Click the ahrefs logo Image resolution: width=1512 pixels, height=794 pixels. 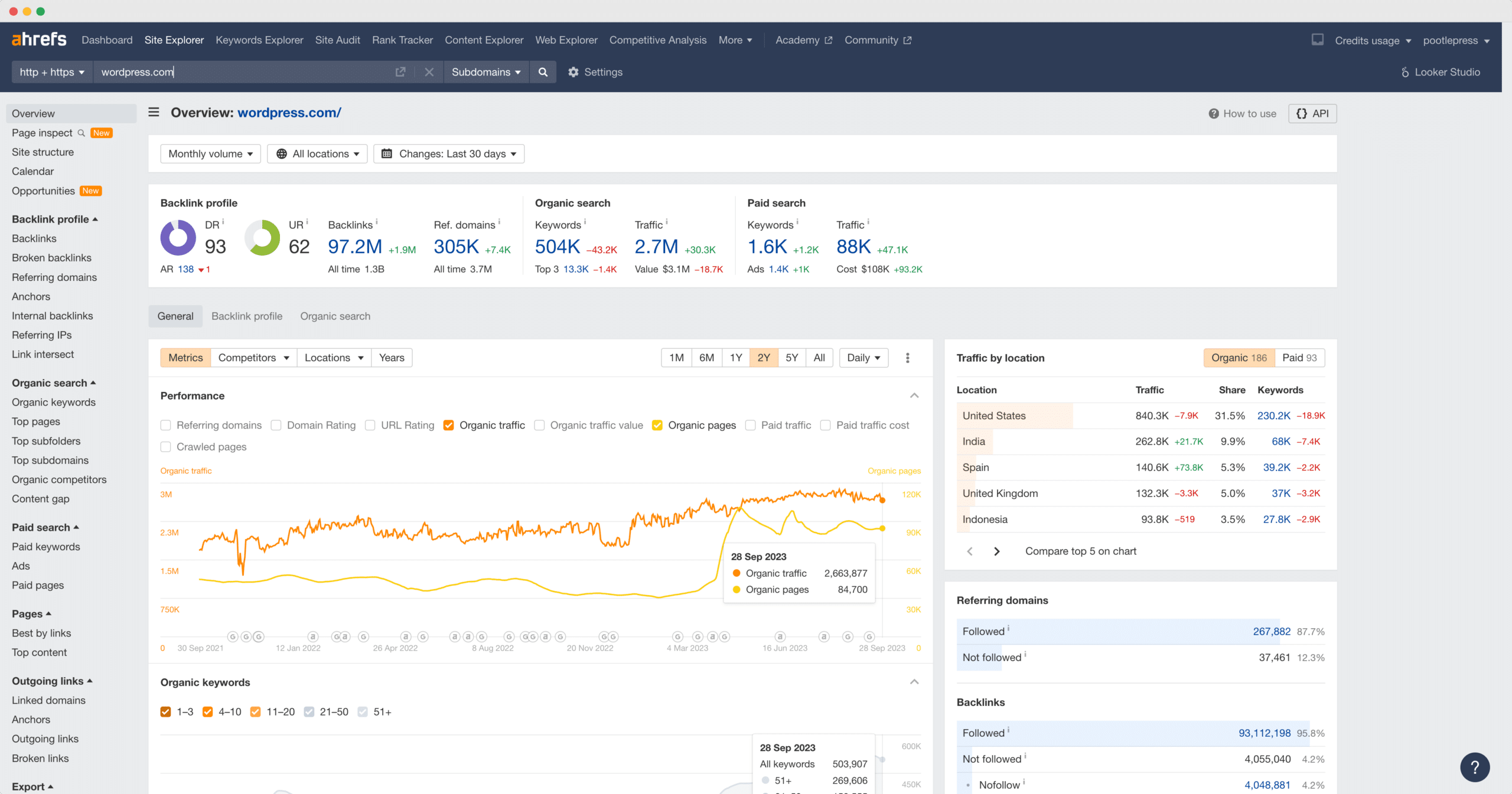point(39,40)
